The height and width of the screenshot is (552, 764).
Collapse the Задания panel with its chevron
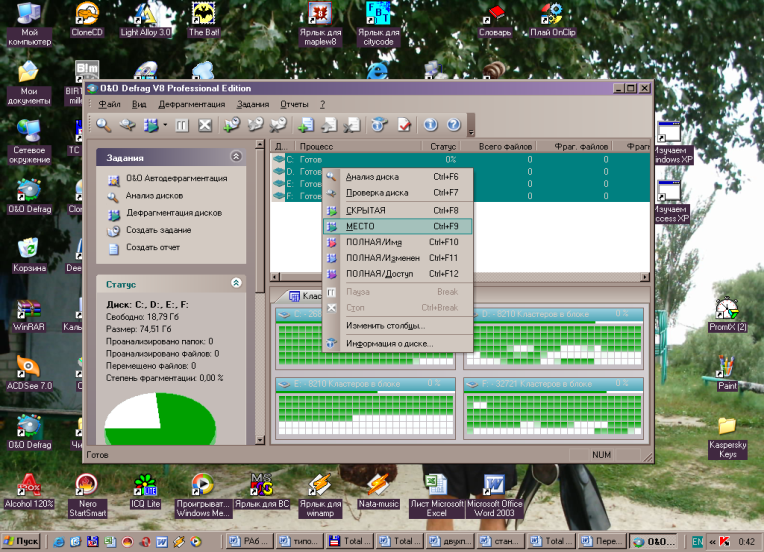pos(236,156)
